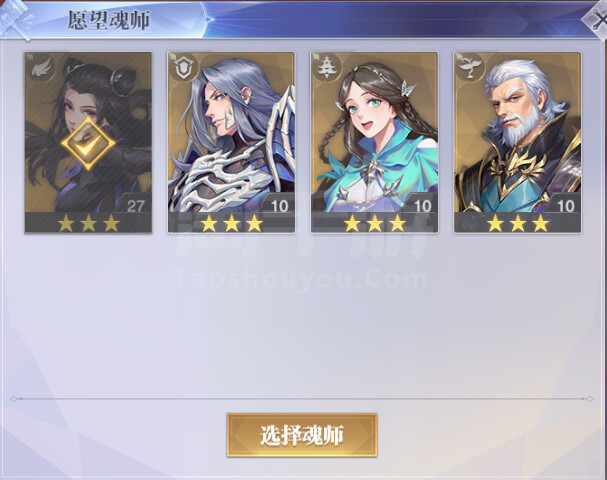Select the white-bearded elder card
Image resolution: width=607 pixels, height=480 pixels.
[518, 142]
